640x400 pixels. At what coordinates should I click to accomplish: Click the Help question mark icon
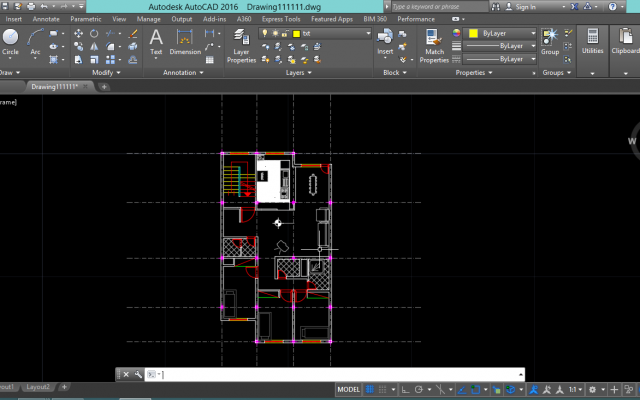[x=612, y=7]
